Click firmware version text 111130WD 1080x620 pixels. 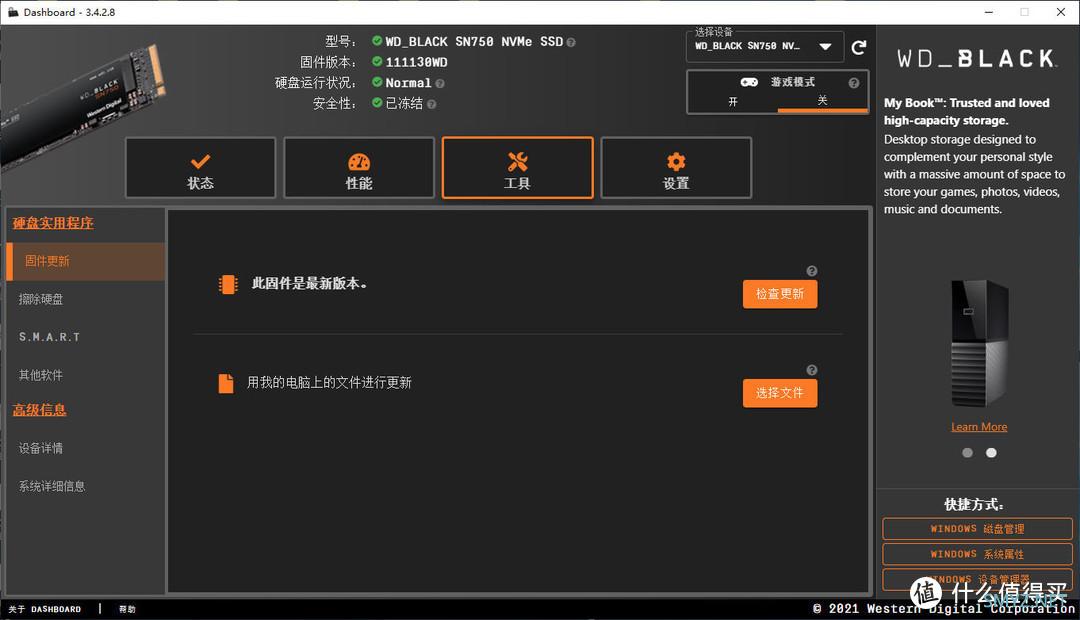(416, 62)
